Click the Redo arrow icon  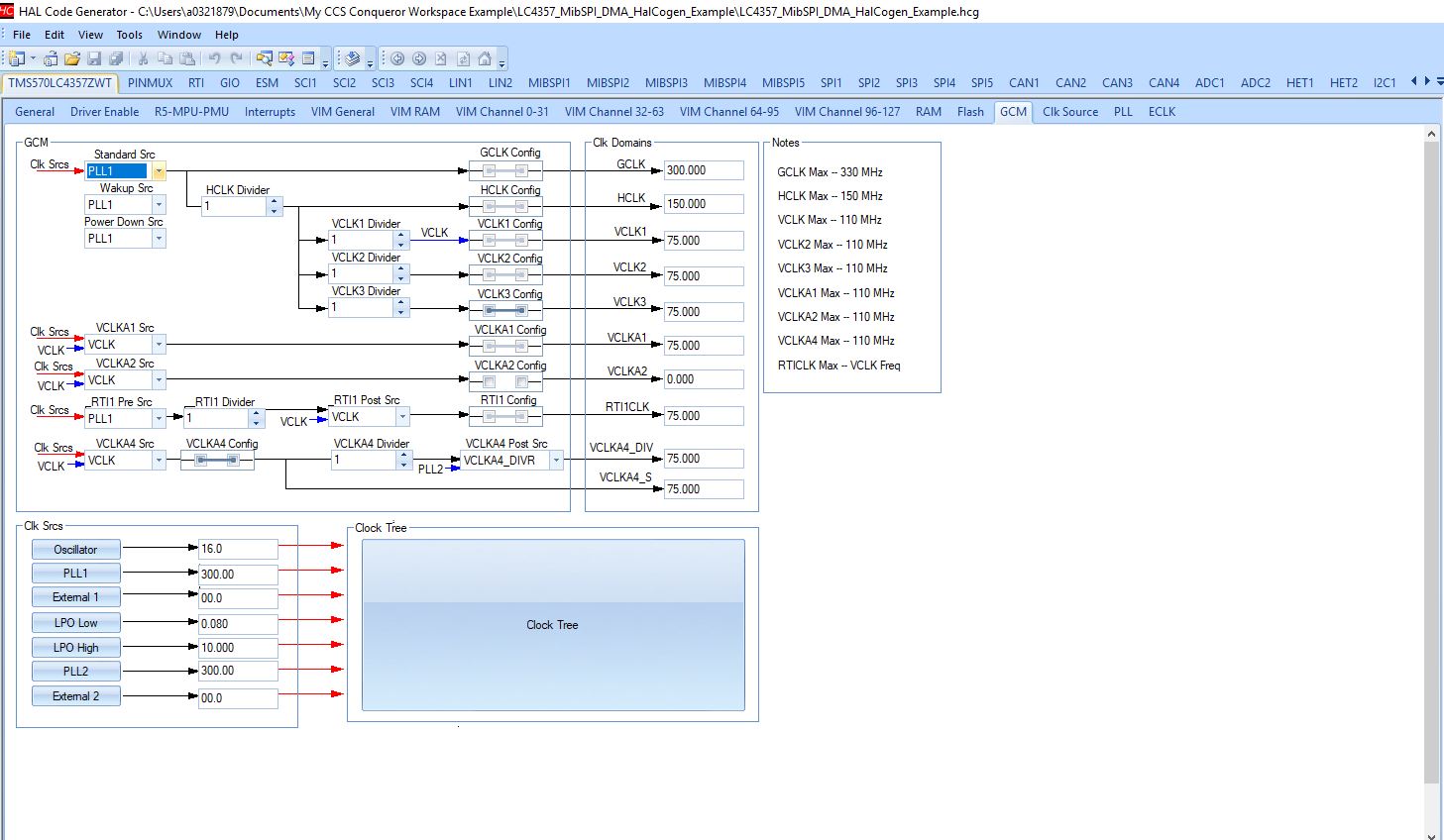[236, 58]
